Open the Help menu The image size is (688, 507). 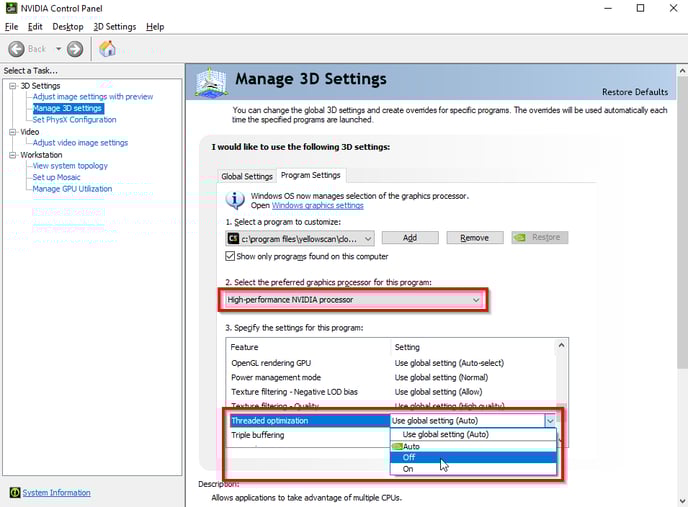(x=155, y=27)
